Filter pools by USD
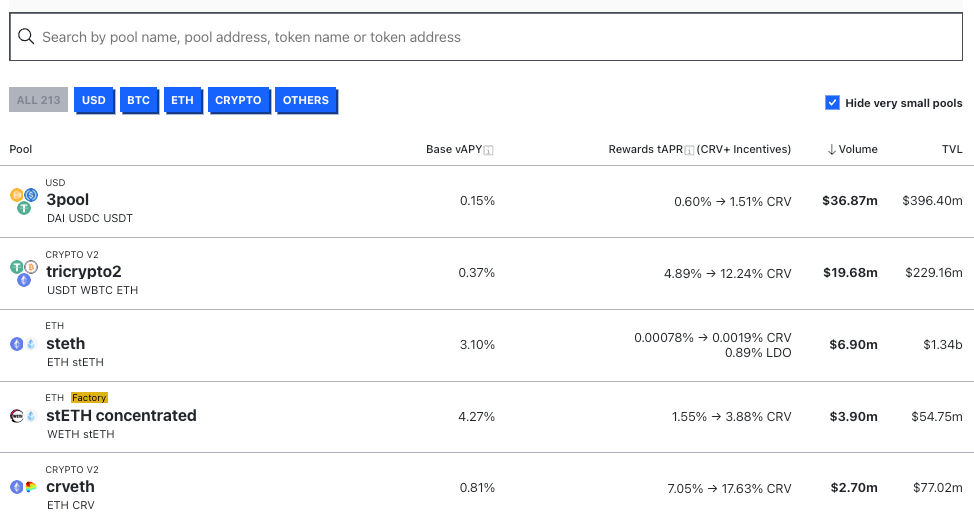Screen dimensions: 974x523 point(94,100)
